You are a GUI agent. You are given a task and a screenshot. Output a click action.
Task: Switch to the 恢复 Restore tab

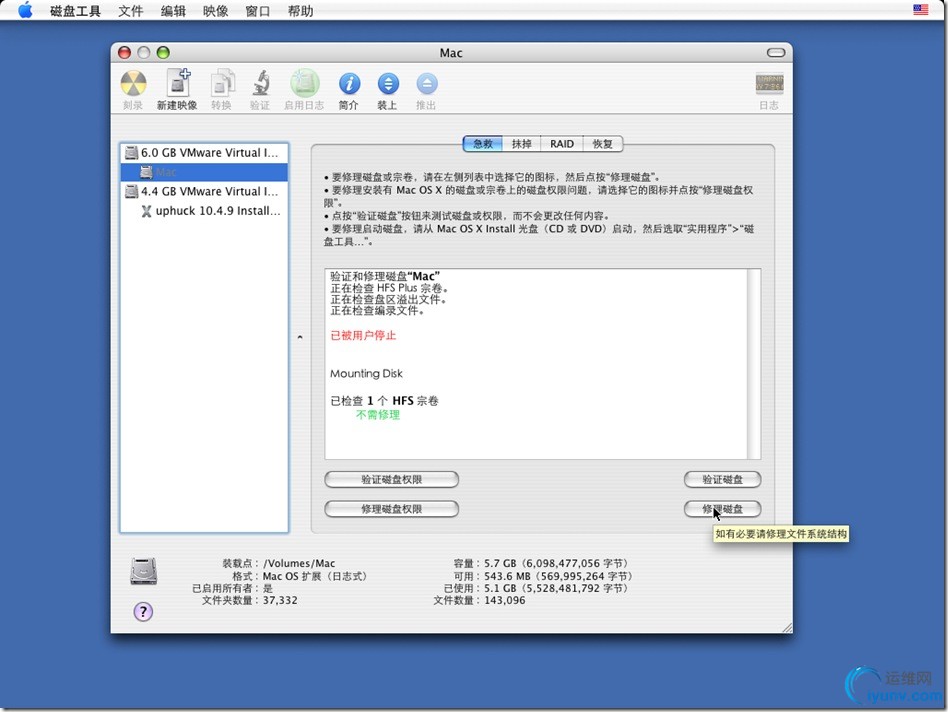pyautogui.click(x=602, y=144)
